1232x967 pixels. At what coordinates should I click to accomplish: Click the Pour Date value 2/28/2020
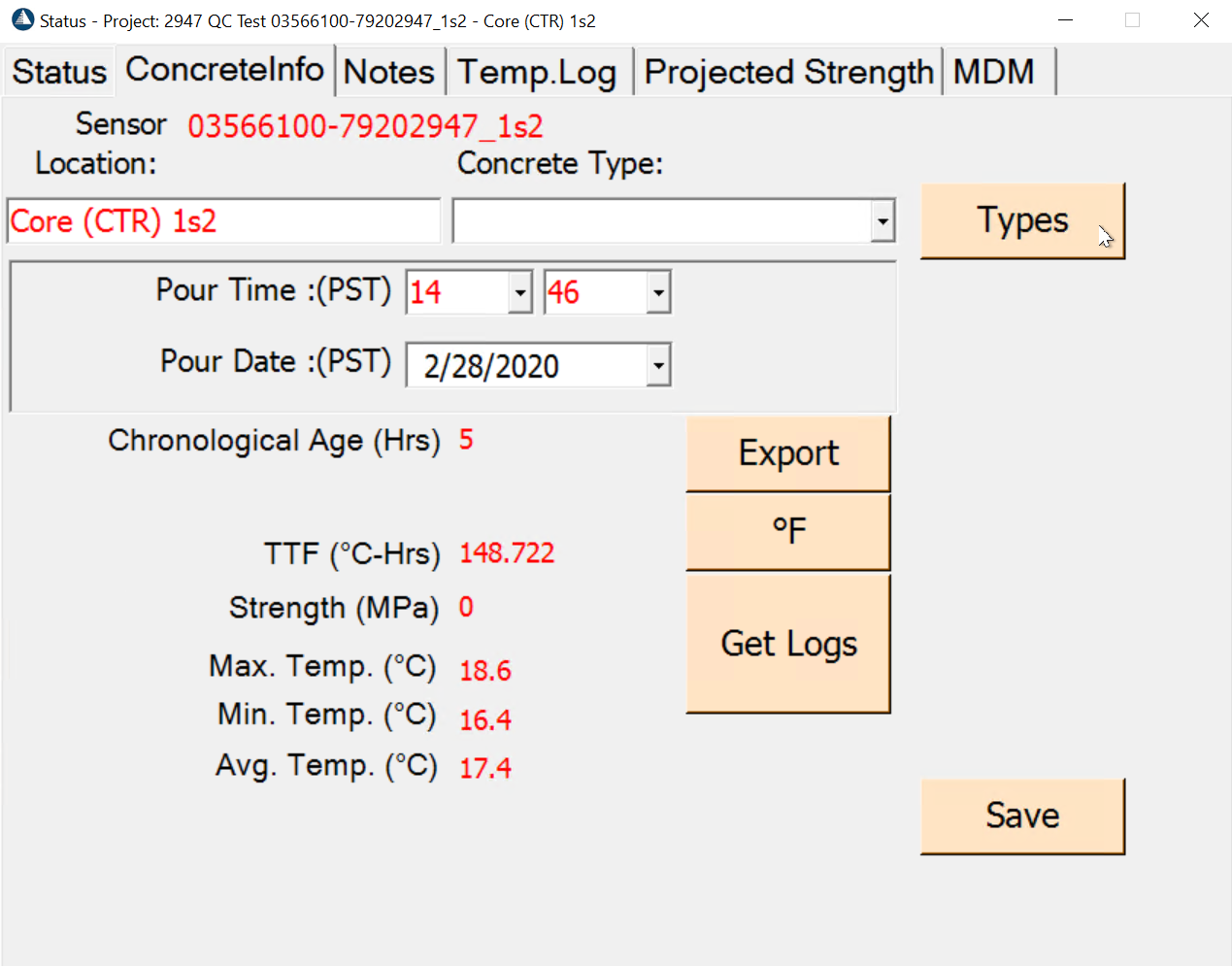(491, 366)
